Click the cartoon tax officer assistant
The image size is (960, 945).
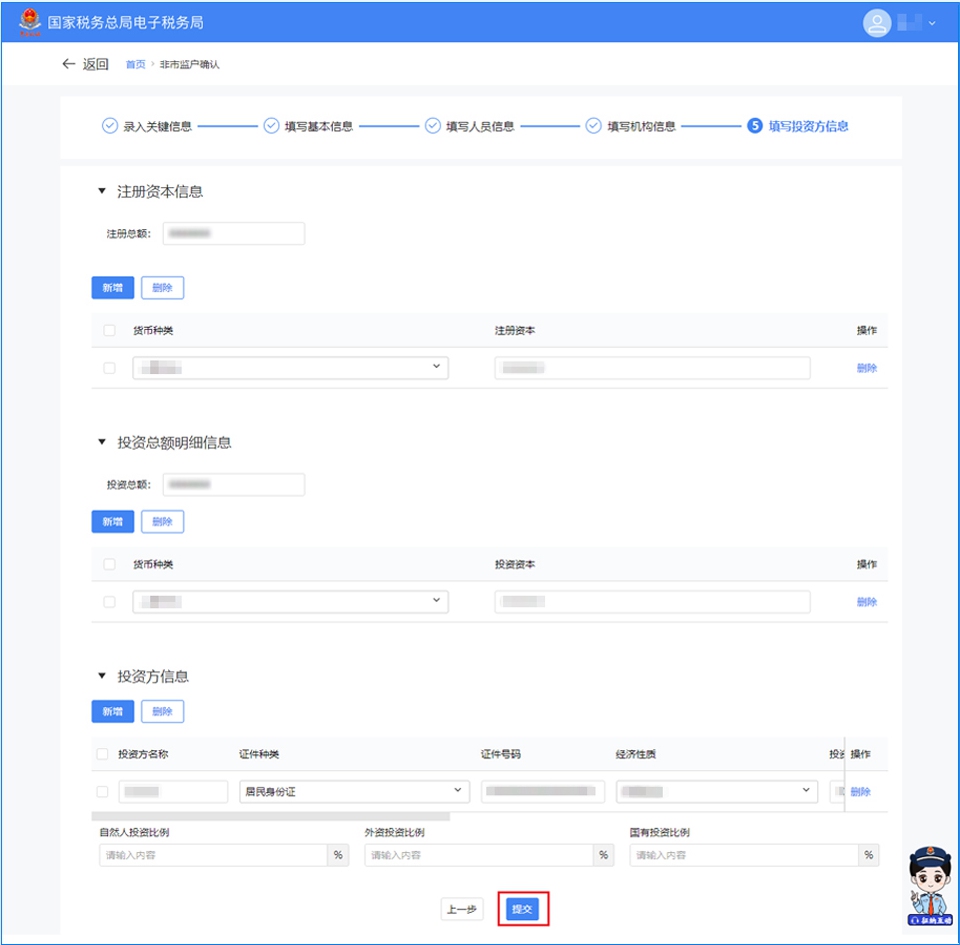pyautogui.click(x=928, y=885)
